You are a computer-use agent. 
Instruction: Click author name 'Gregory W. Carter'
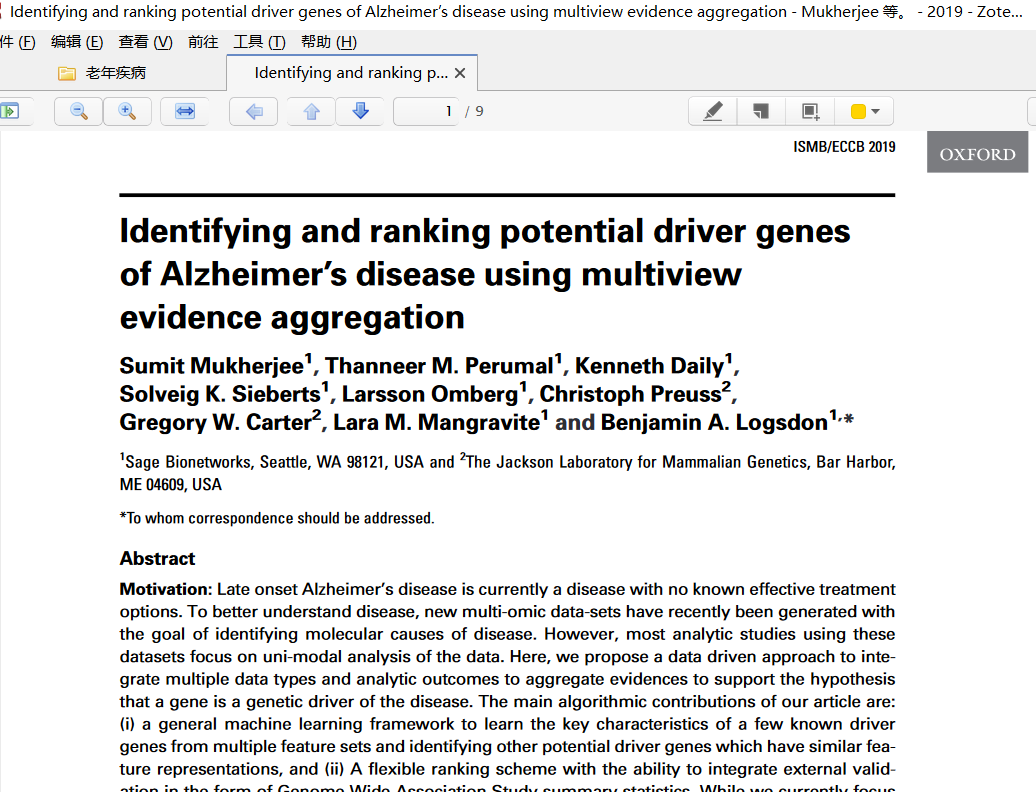tap(215, 421)
